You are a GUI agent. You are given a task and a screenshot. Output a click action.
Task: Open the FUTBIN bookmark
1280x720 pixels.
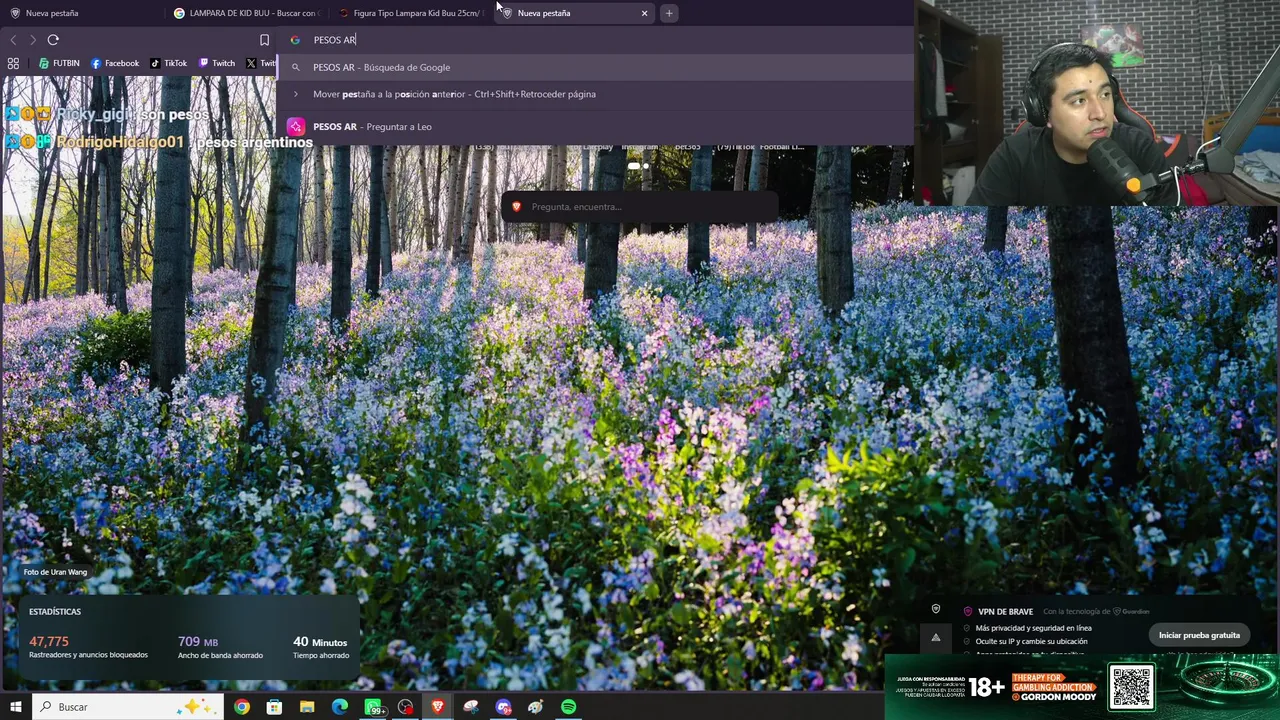59,63
